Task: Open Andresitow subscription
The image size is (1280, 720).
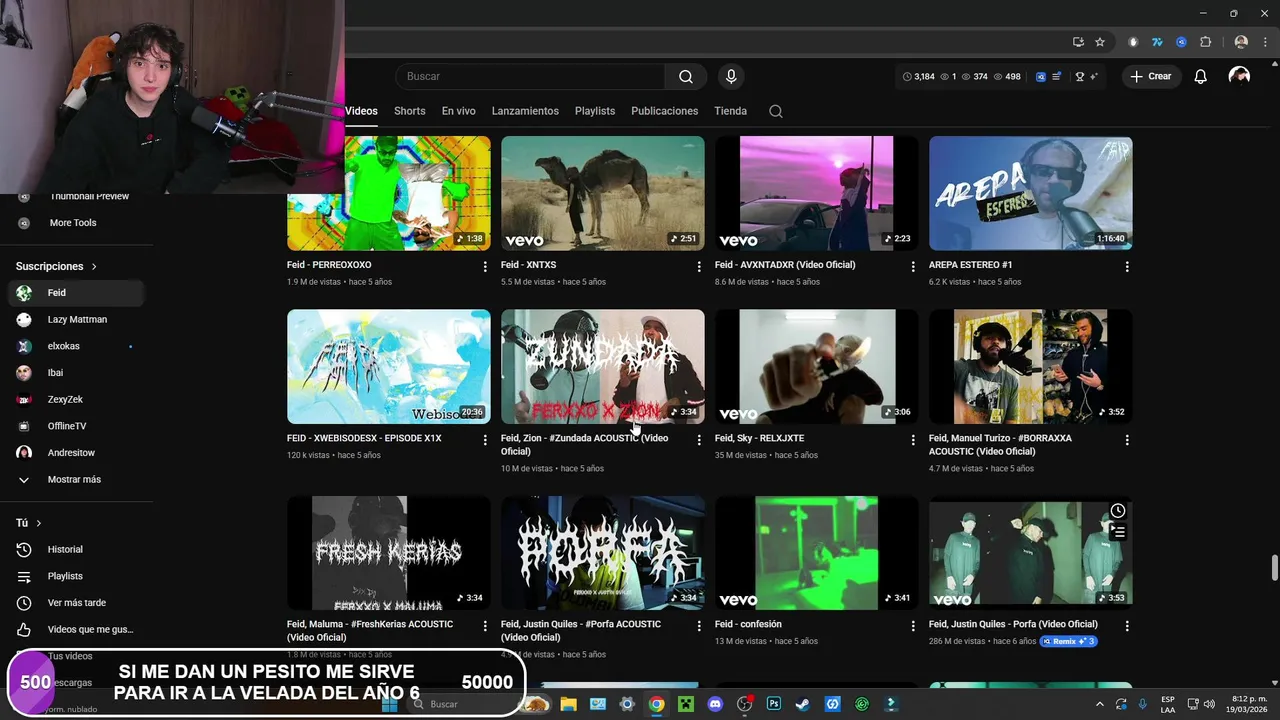Action: (x=76, y=453)
